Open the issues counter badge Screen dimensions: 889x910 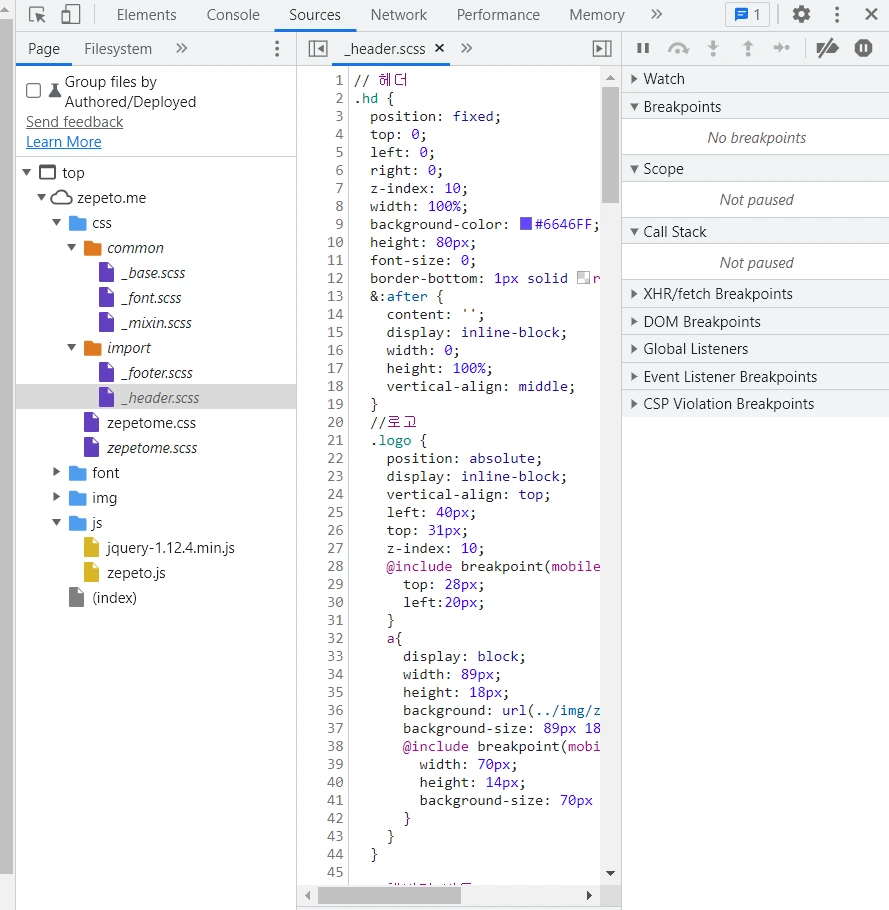(x=747, y=15)
